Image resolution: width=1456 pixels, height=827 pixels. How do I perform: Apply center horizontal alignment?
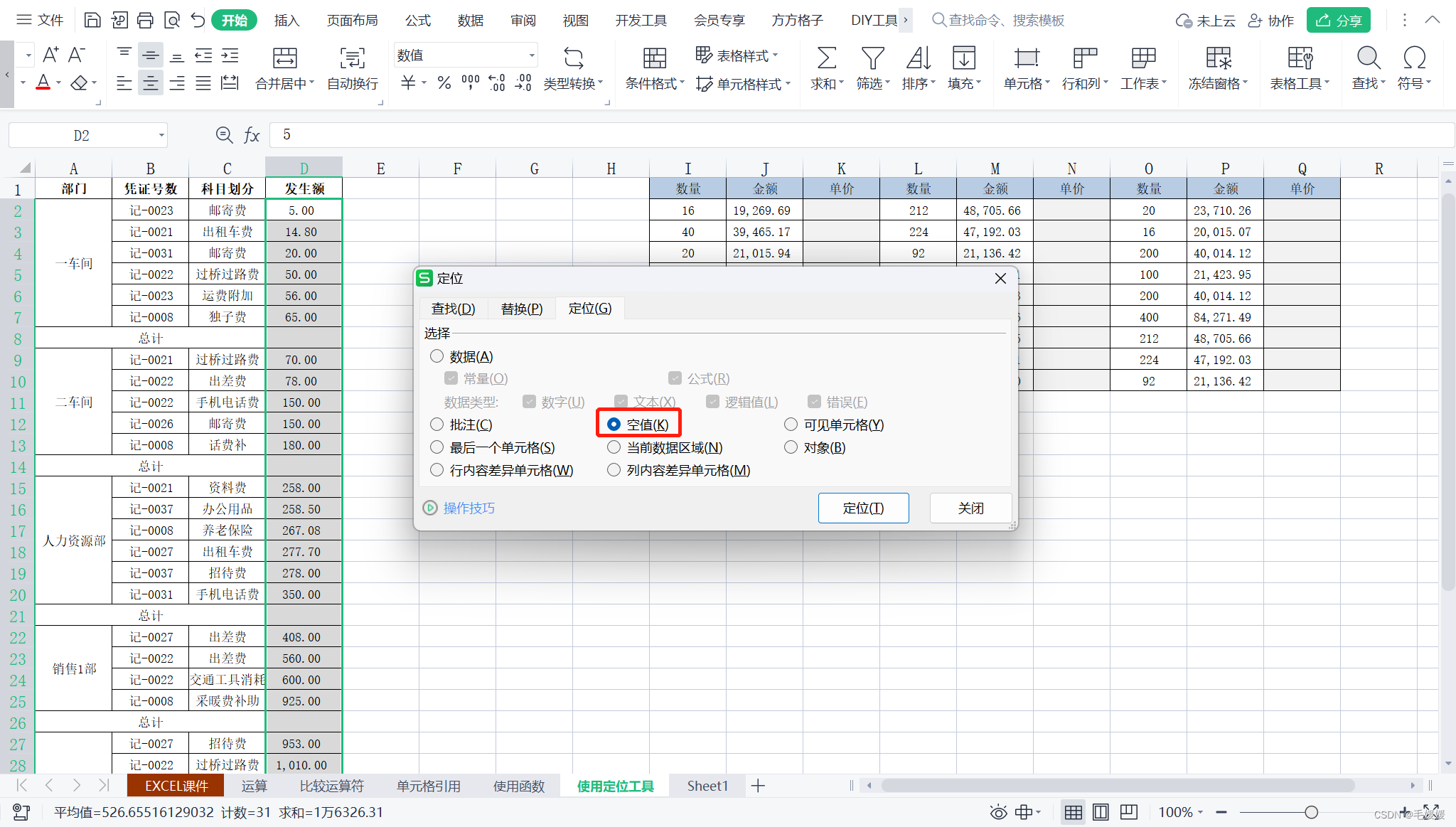click(x=151, y=83)
